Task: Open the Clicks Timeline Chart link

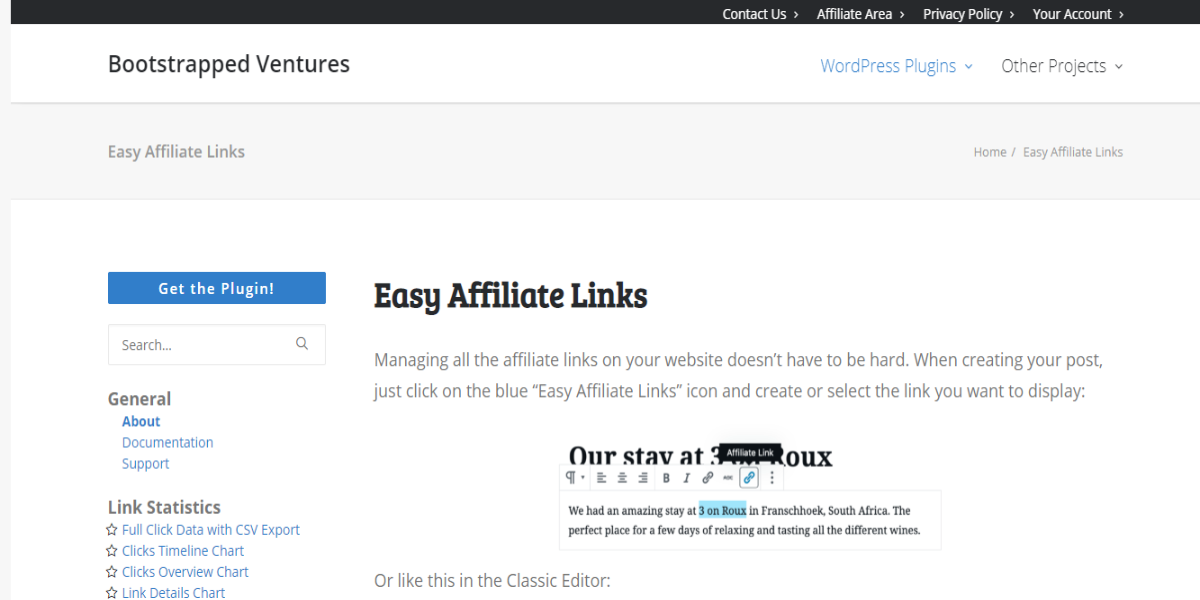Action: (x=183, y=551)
